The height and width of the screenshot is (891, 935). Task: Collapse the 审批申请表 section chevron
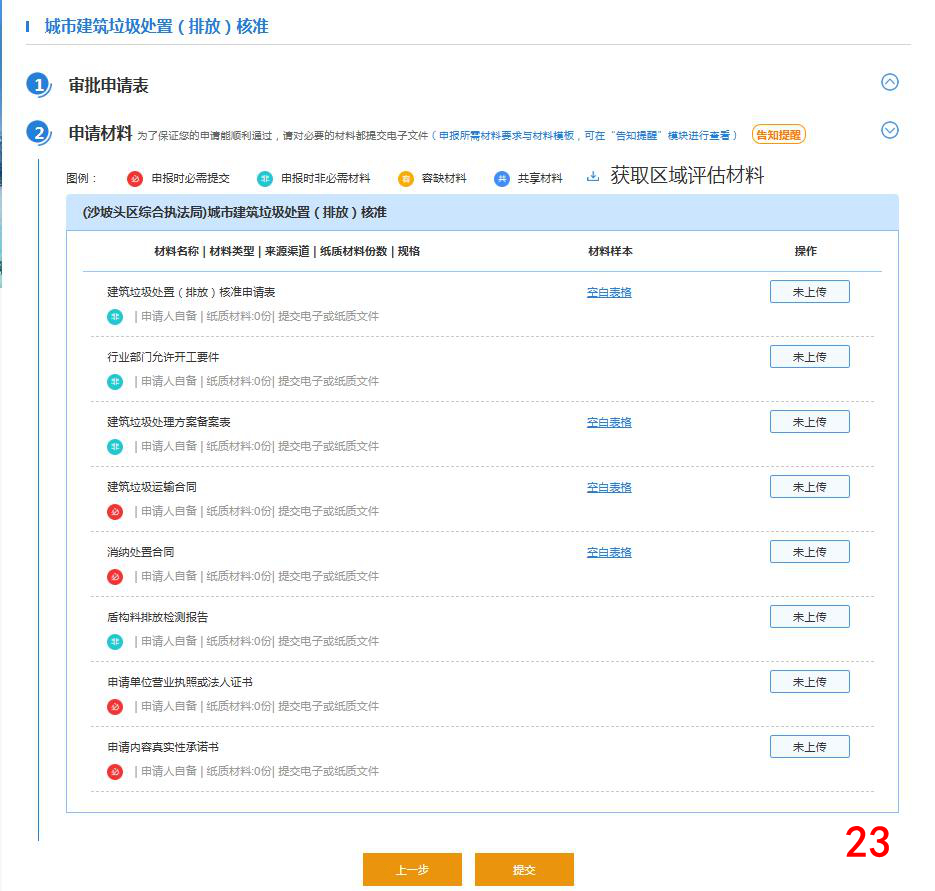tap(889, 83)
